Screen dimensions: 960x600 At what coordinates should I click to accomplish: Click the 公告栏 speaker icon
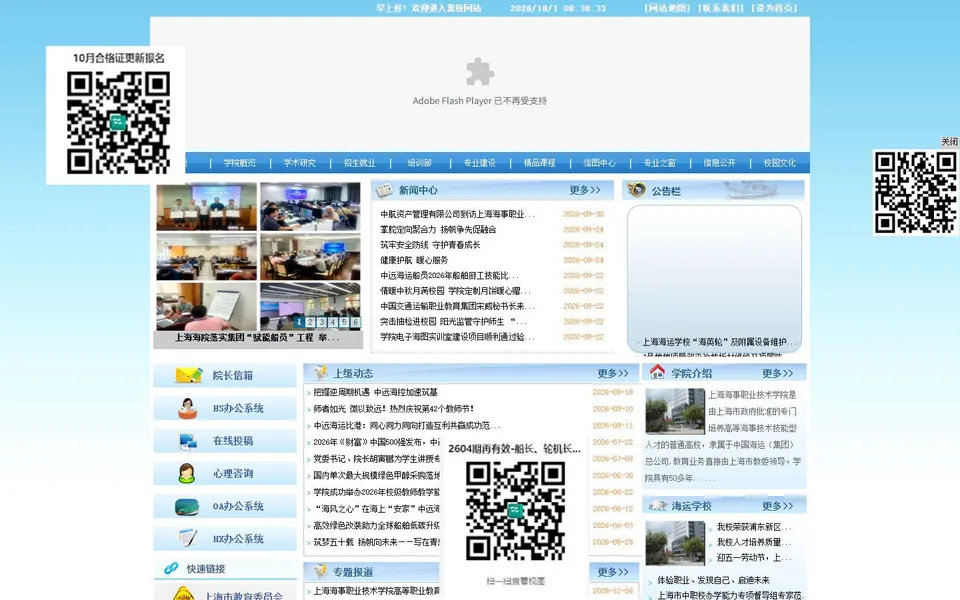[637, 190]
